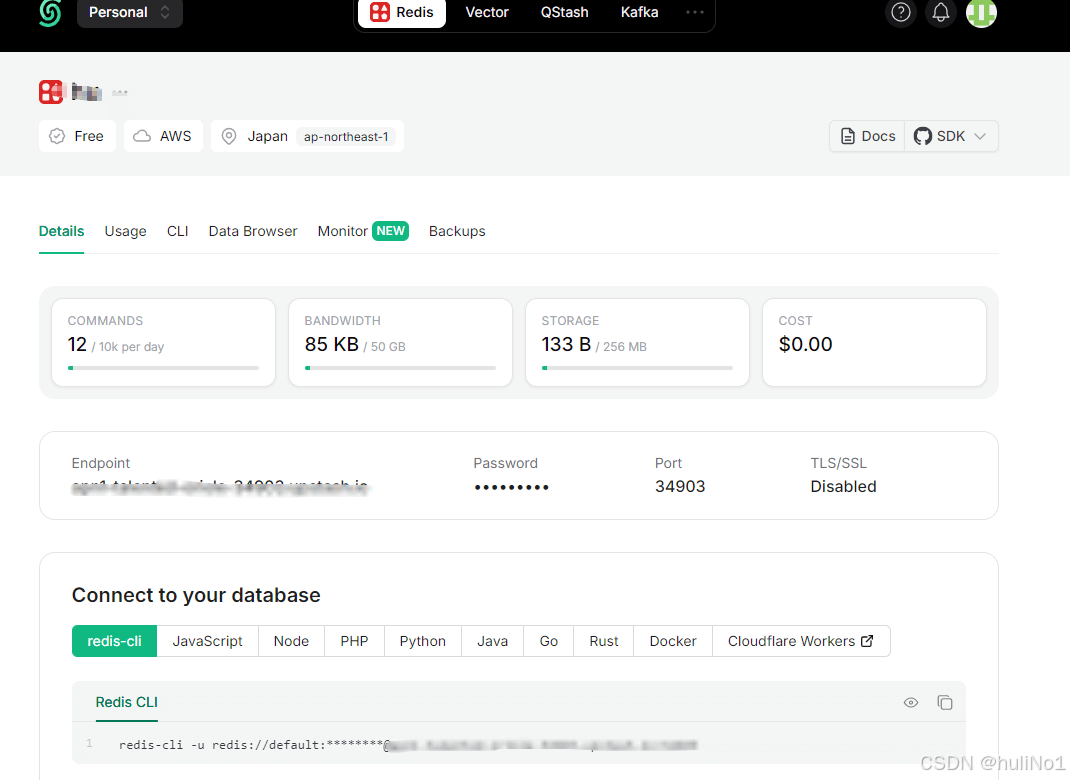The image size is (1070, 780).
Task: Select the Python connection tab
Action: (x=422, y=641)
